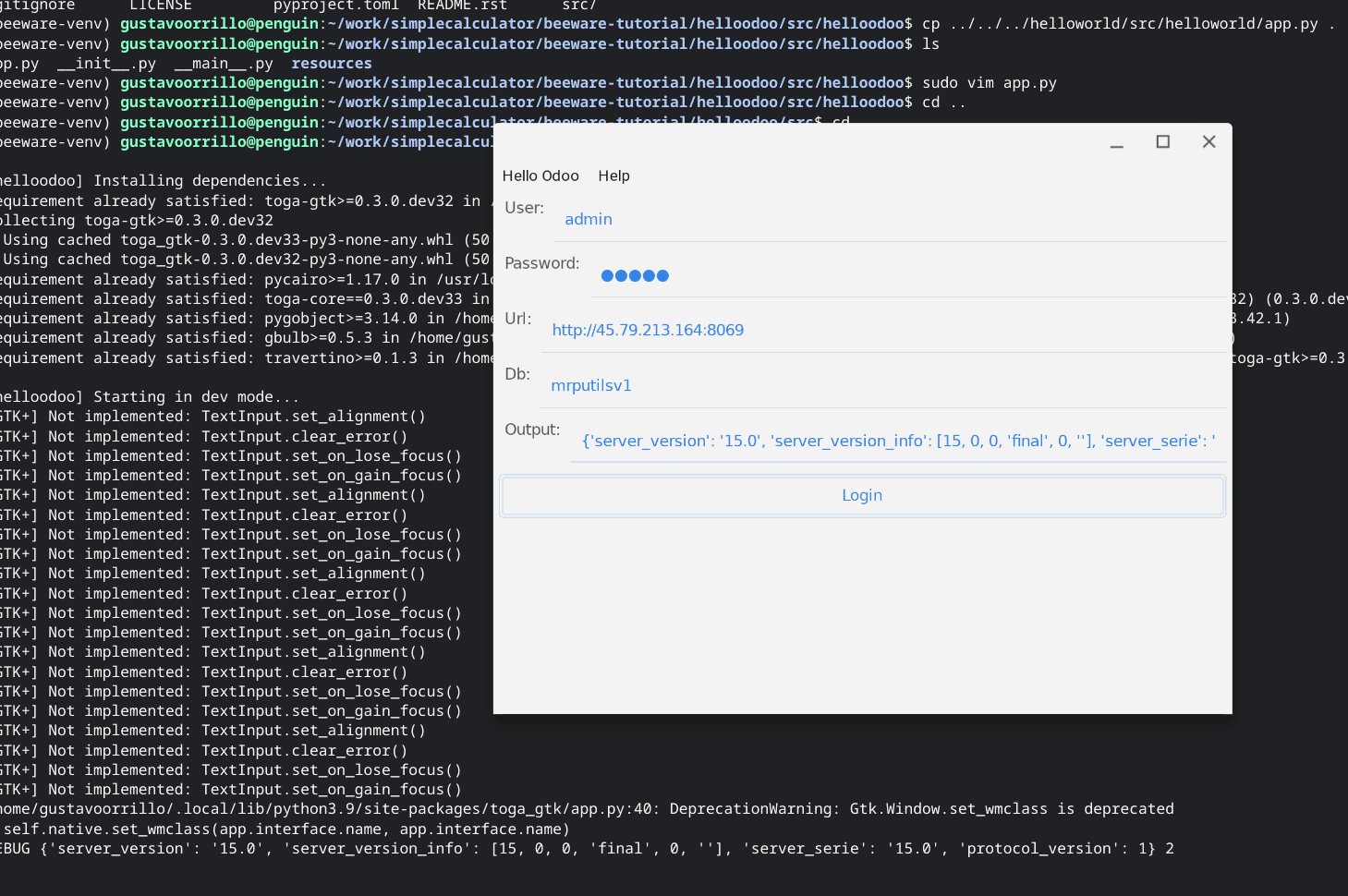
Task: Click the Login button
Action: point(863,495)
